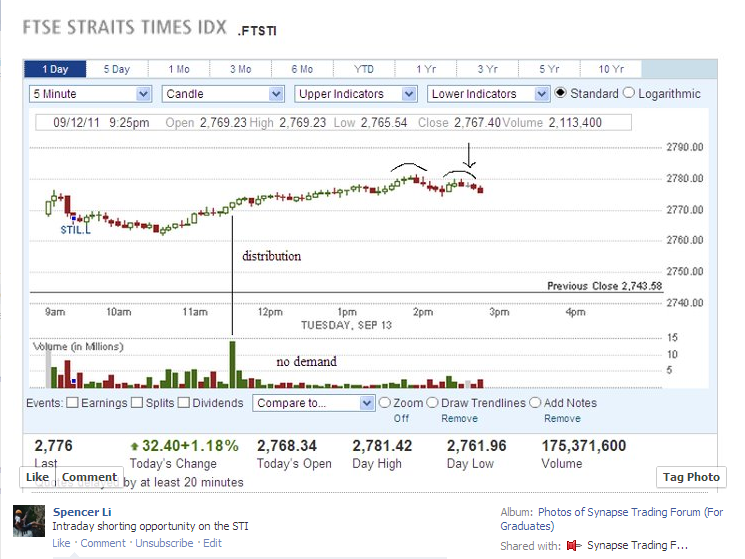This screenshot has width=745, height=559.
Task: Click the Synapse Trading Forum flag icon
Action: (x=573, y=545)
